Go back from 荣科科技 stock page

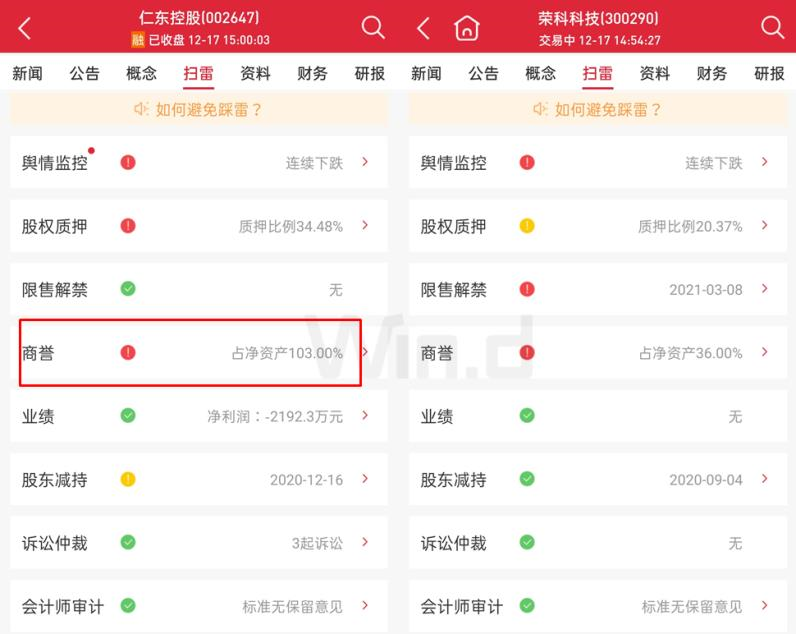point(423,28)
